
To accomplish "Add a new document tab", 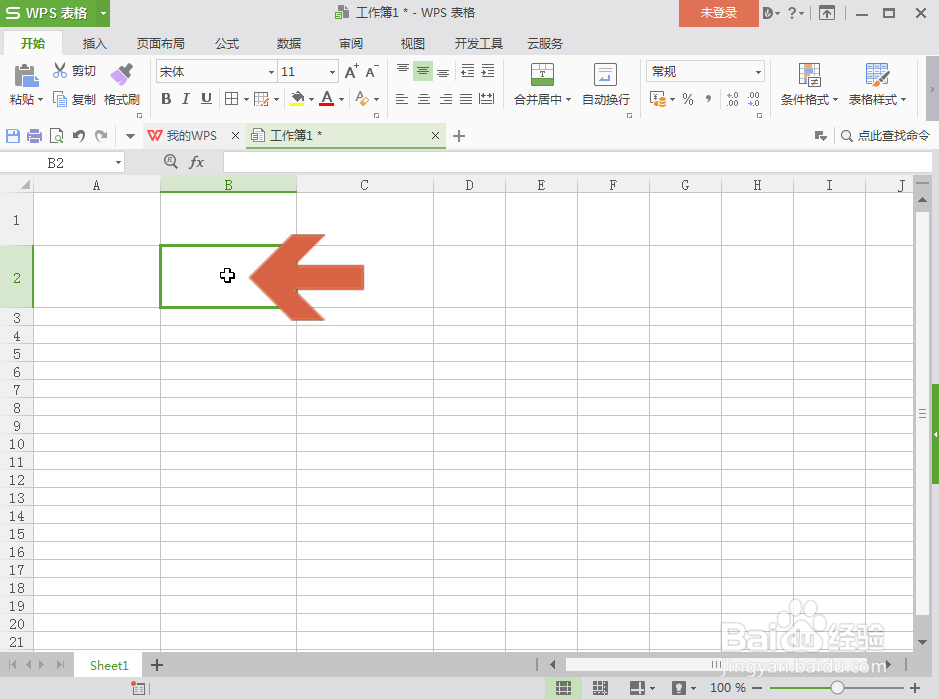I will point(459,136).
